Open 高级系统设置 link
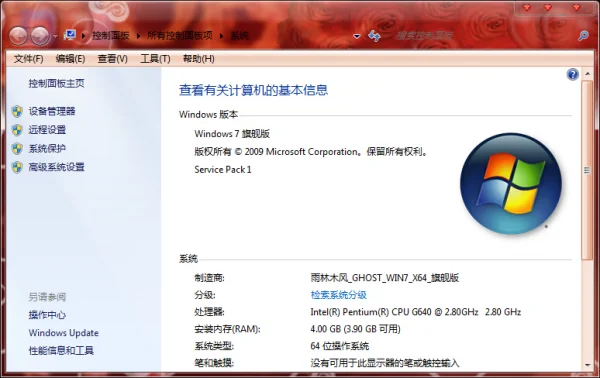The height and width of the screenshot is (378, 600). pyautogui.click(x=57, y=167)
